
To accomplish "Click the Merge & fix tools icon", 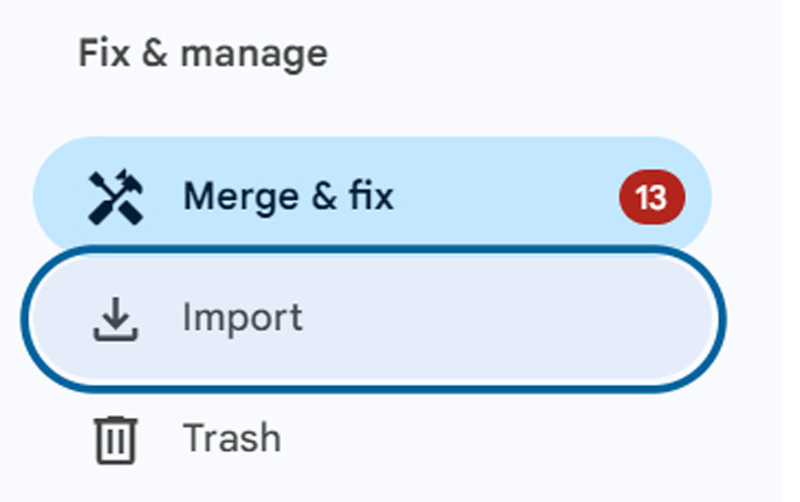I will (x=115, y=197).
